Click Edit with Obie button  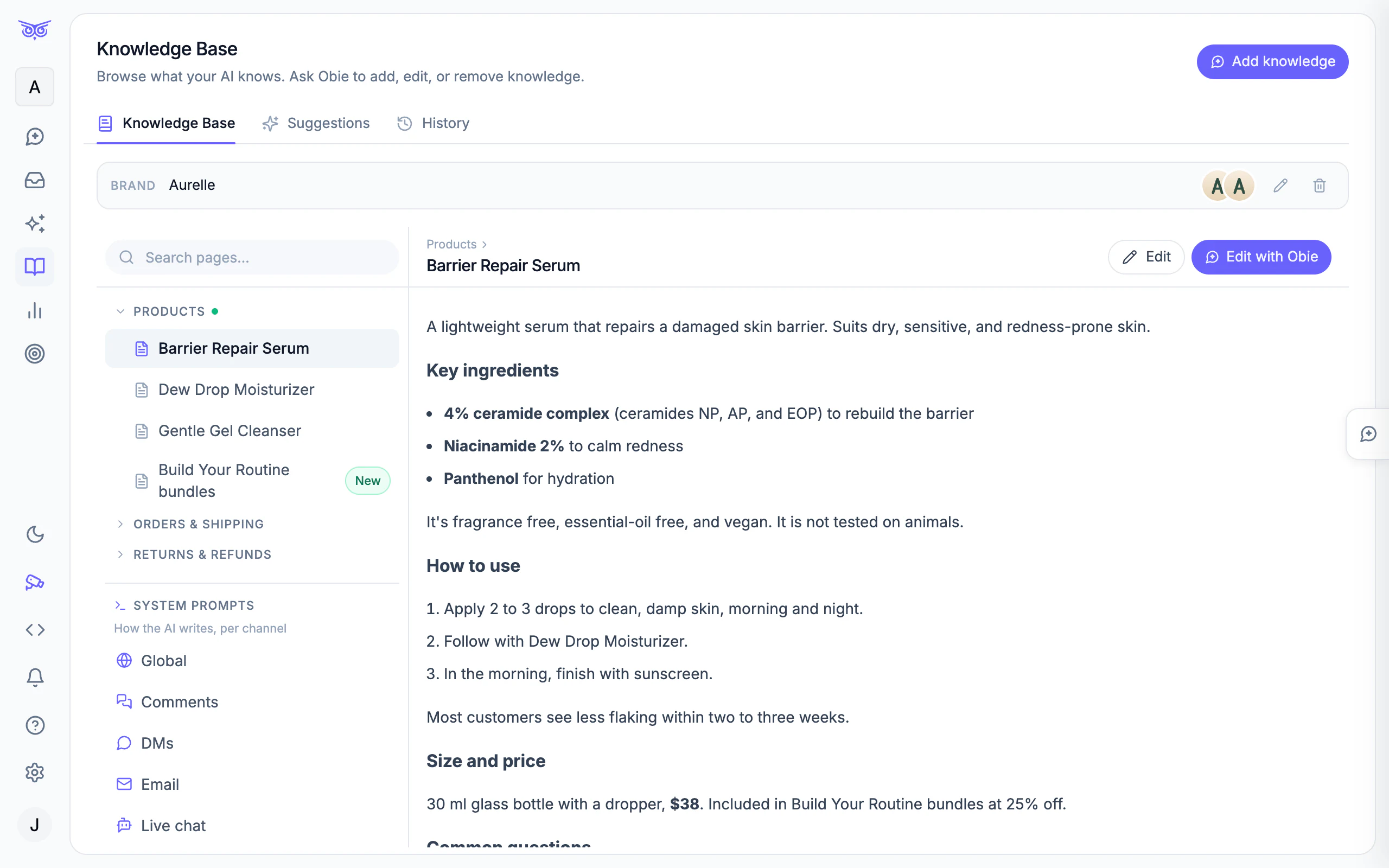(x=1261, y=257)
